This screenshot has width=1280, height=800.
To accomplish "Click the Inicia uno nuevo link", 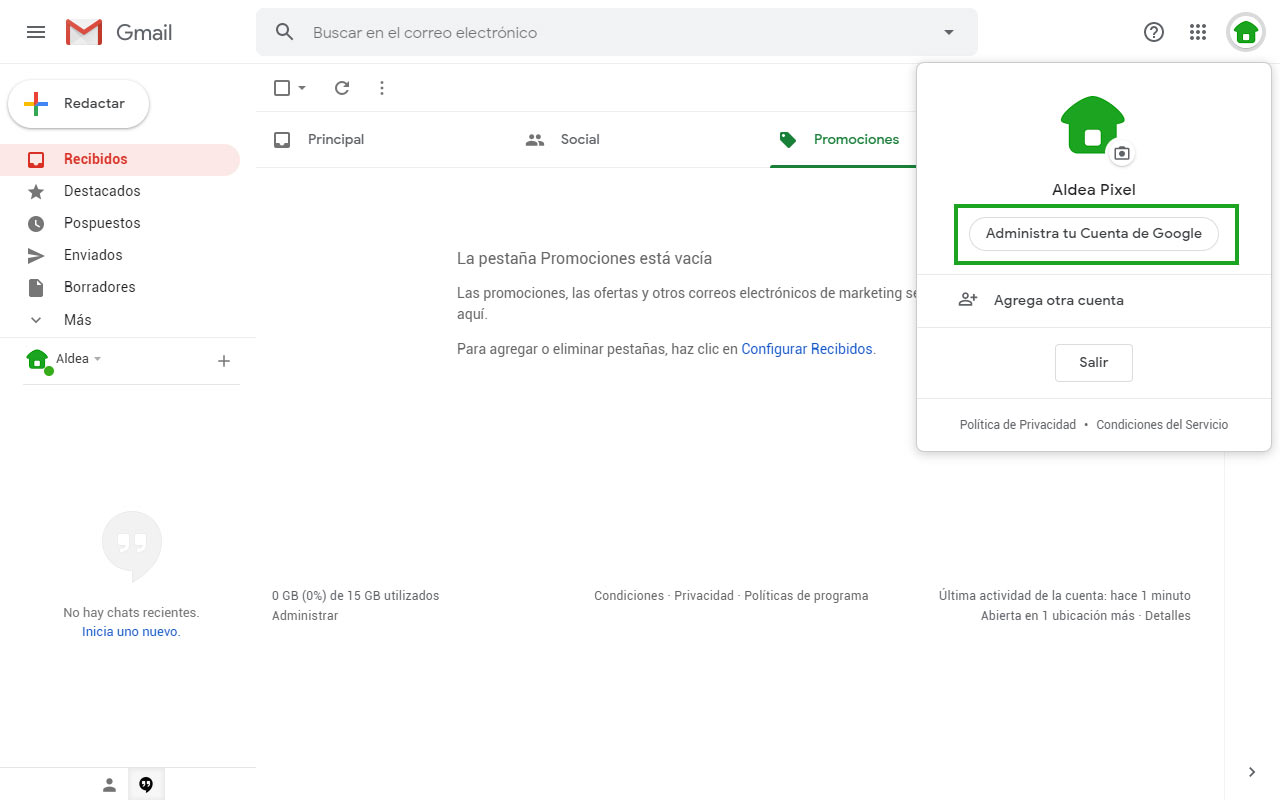I will (x=131, y=632).
